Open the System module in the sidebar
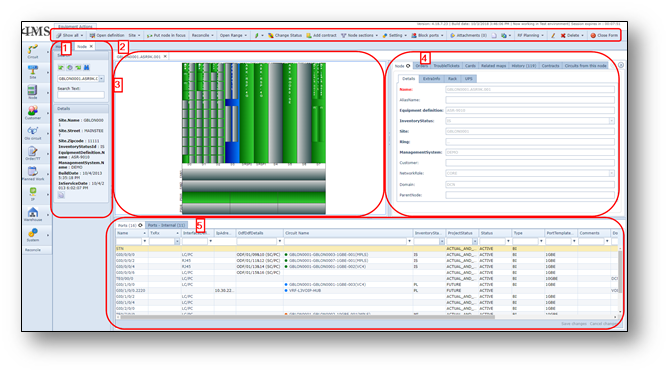 click(x=33, y=235)
